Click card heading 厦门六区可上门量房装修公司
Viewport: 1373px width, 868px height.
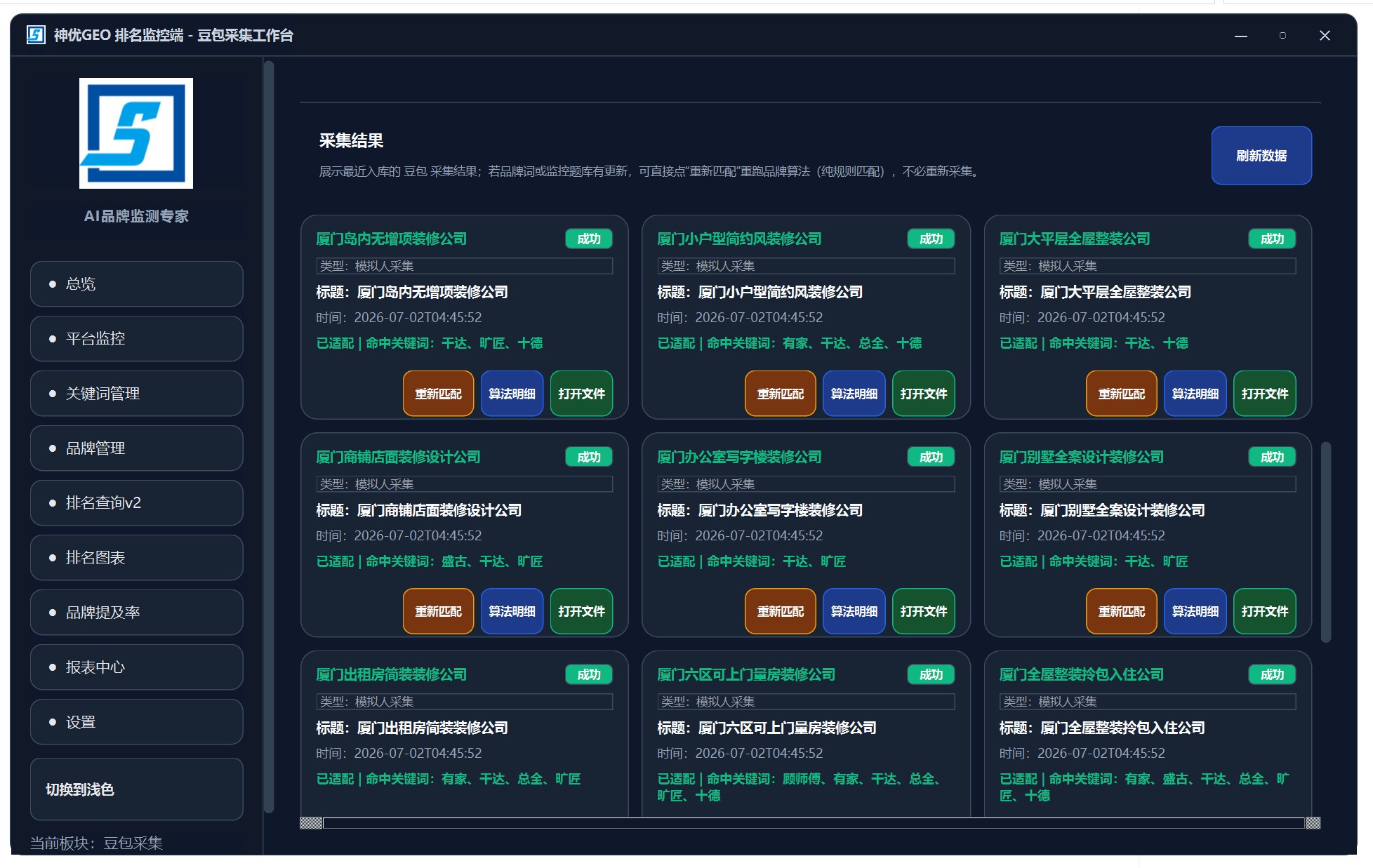tap(746, 674)
